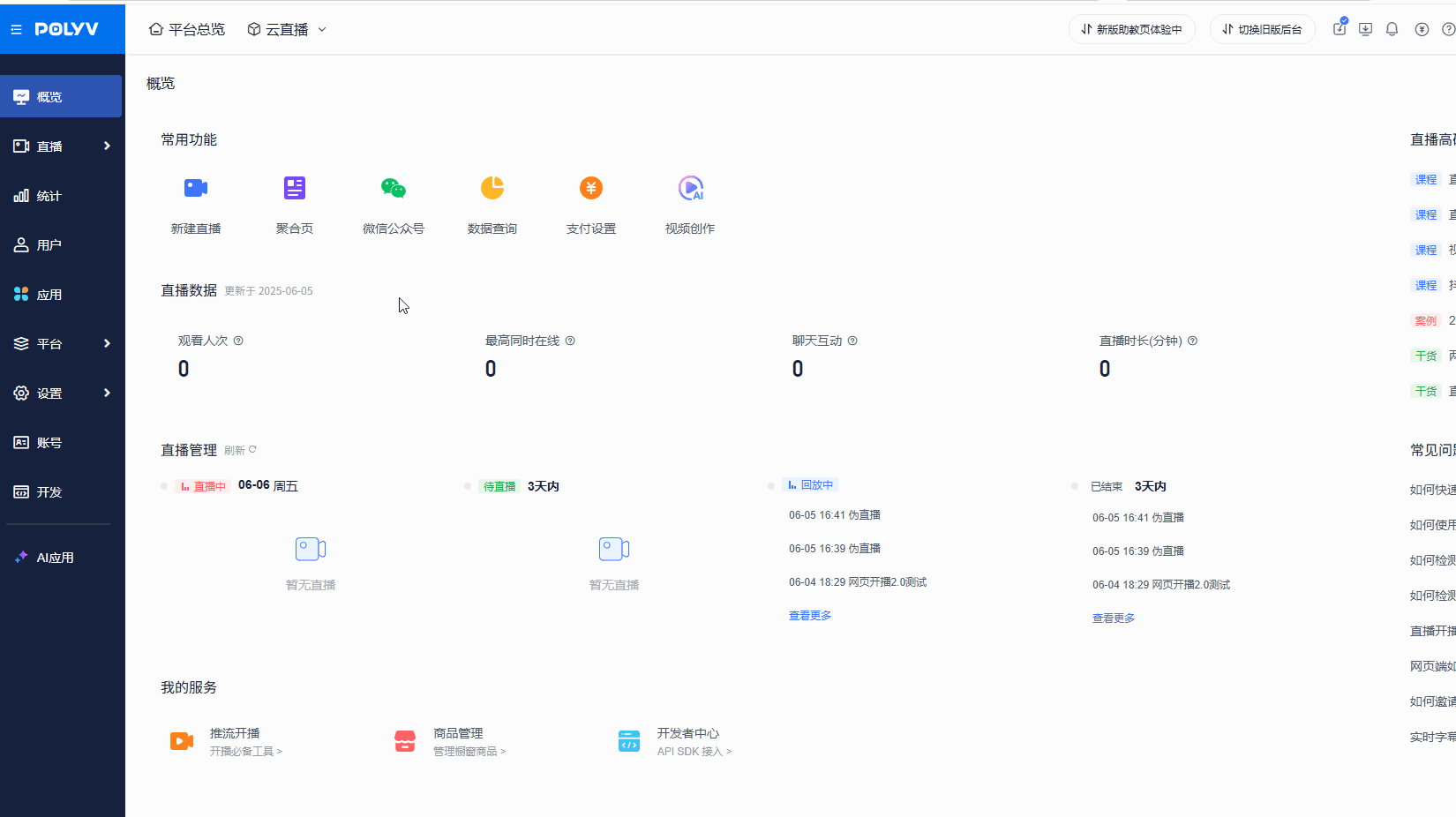Open the 新建直播 shortcut
The height and width of the screenshot is (817, 1456).
tap(196, 204)
